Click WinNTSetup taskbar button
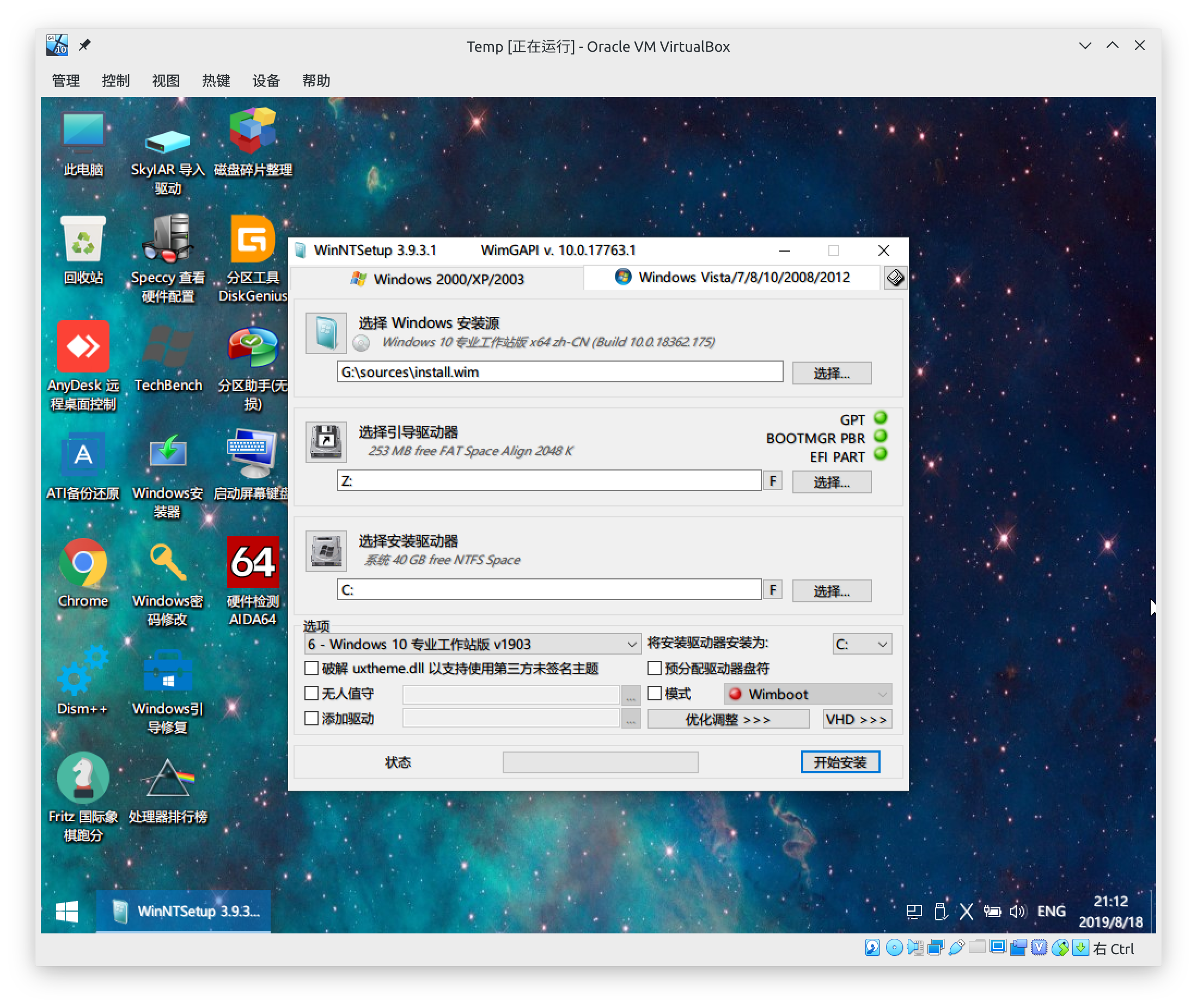Image resolution: width=1197 pixels, height=1008 pixels. [x=184, y=912]
